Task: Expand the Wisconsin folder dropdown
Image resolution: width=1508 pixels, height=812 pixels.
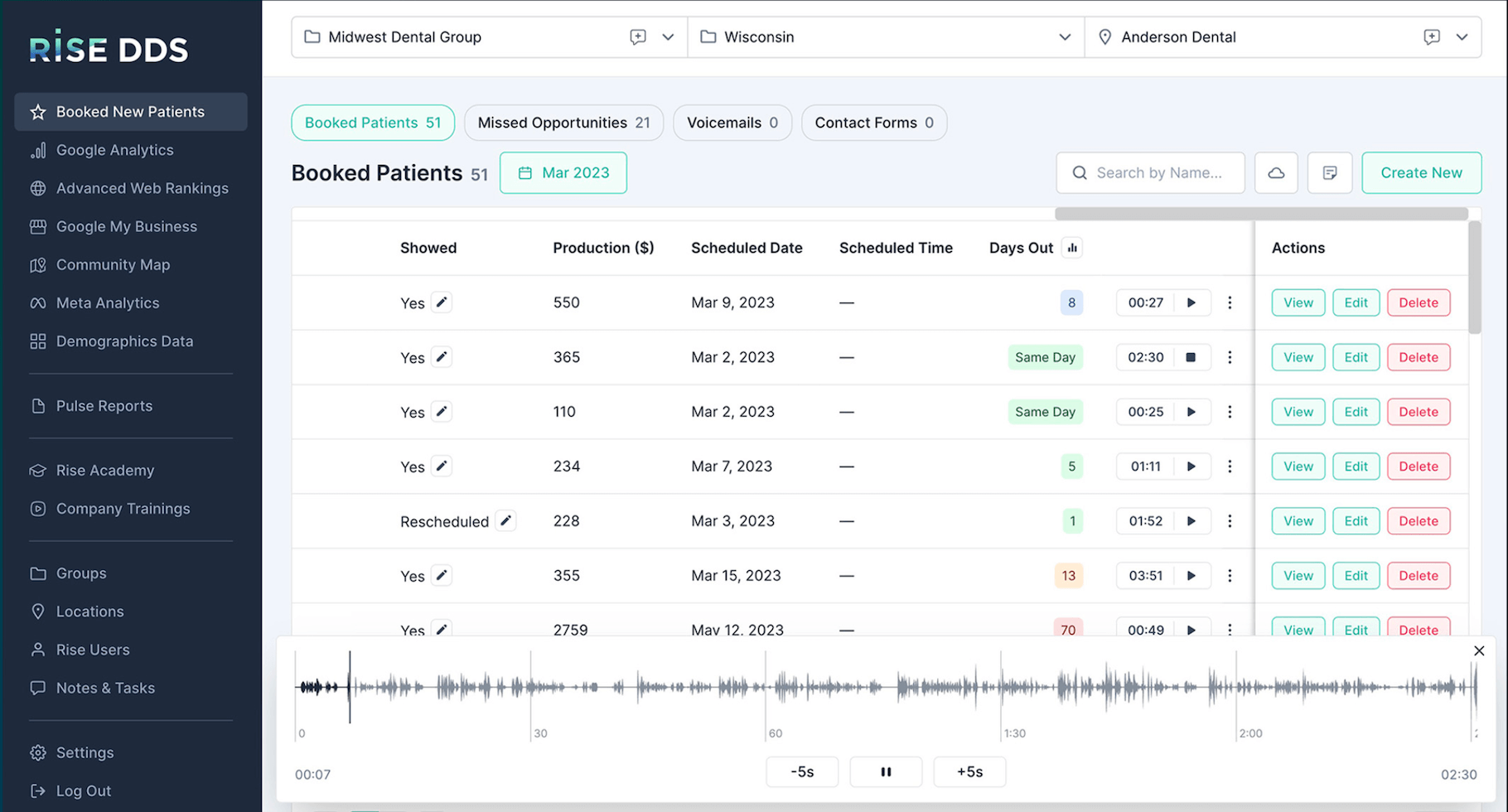Action: pyautogui.click(x=1065, y=37)
